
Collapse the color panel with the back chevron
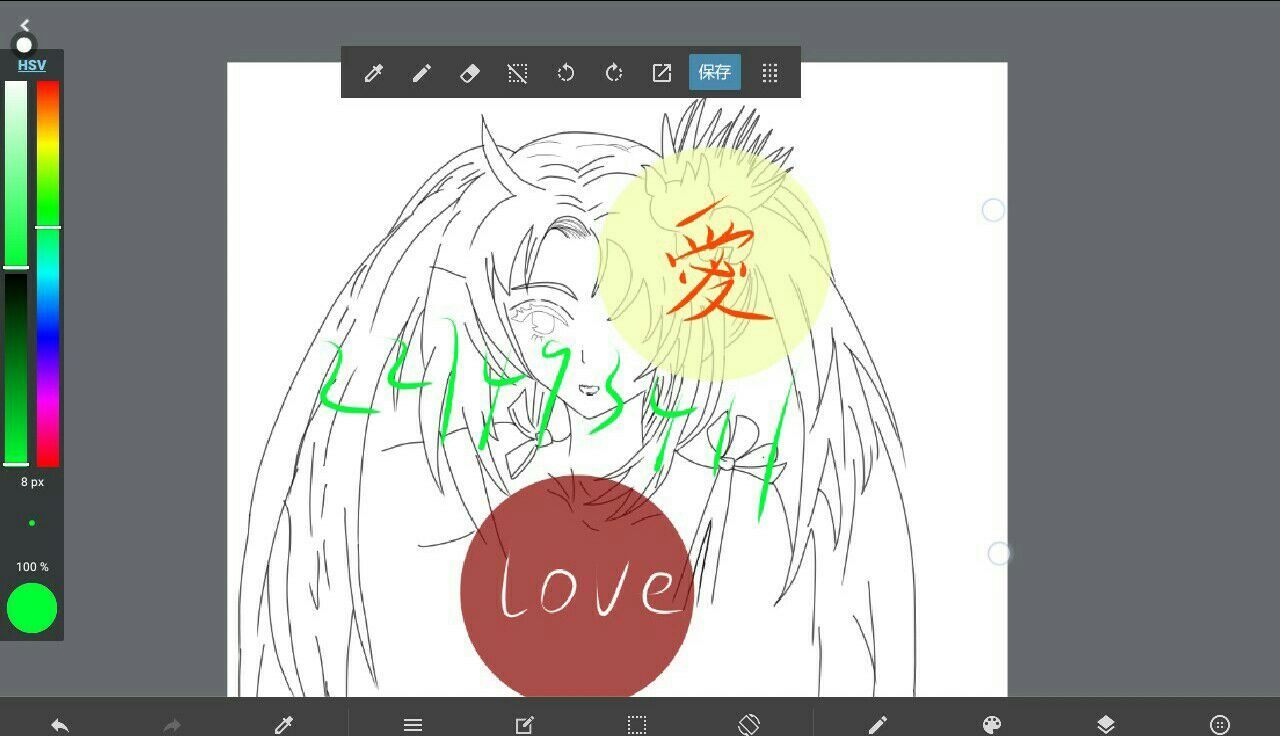pos(25,25)
